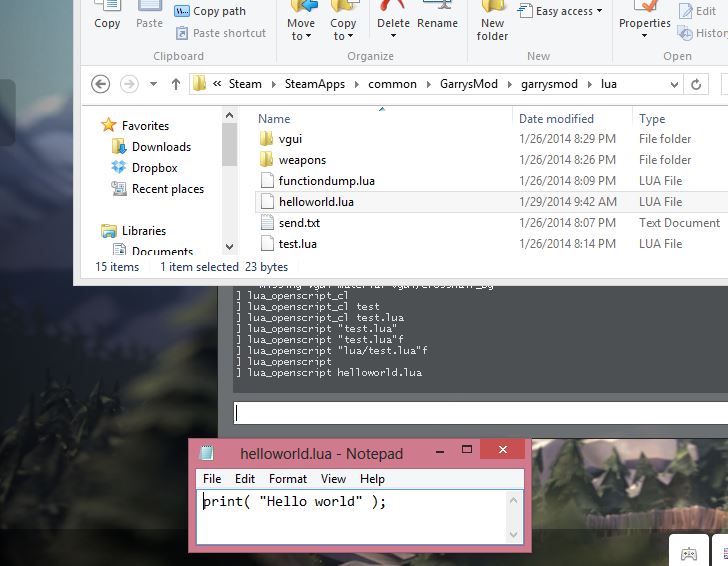This screenshot has height=566, width=728.
Task: Create a New folder from ribbon
Action: pyautogui.click(x=492, y=21)
